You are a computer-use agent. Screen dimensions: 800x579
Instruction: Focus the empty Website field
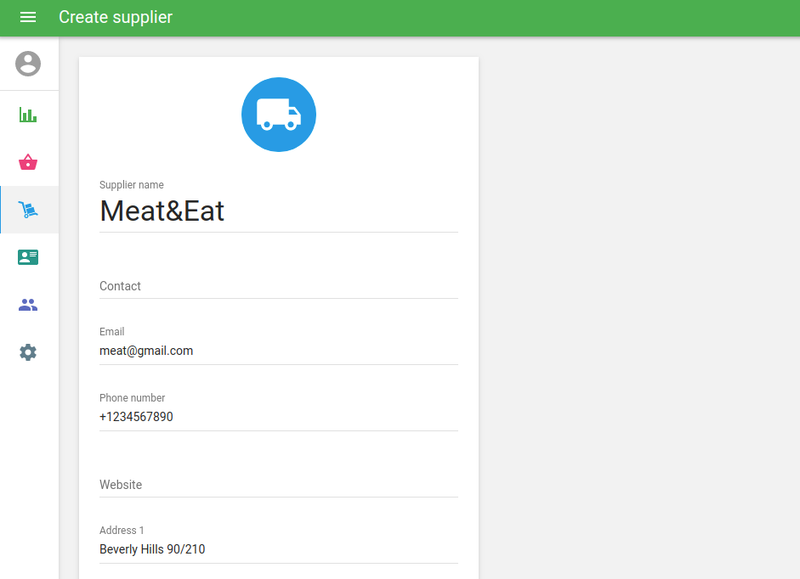point(278,485)
